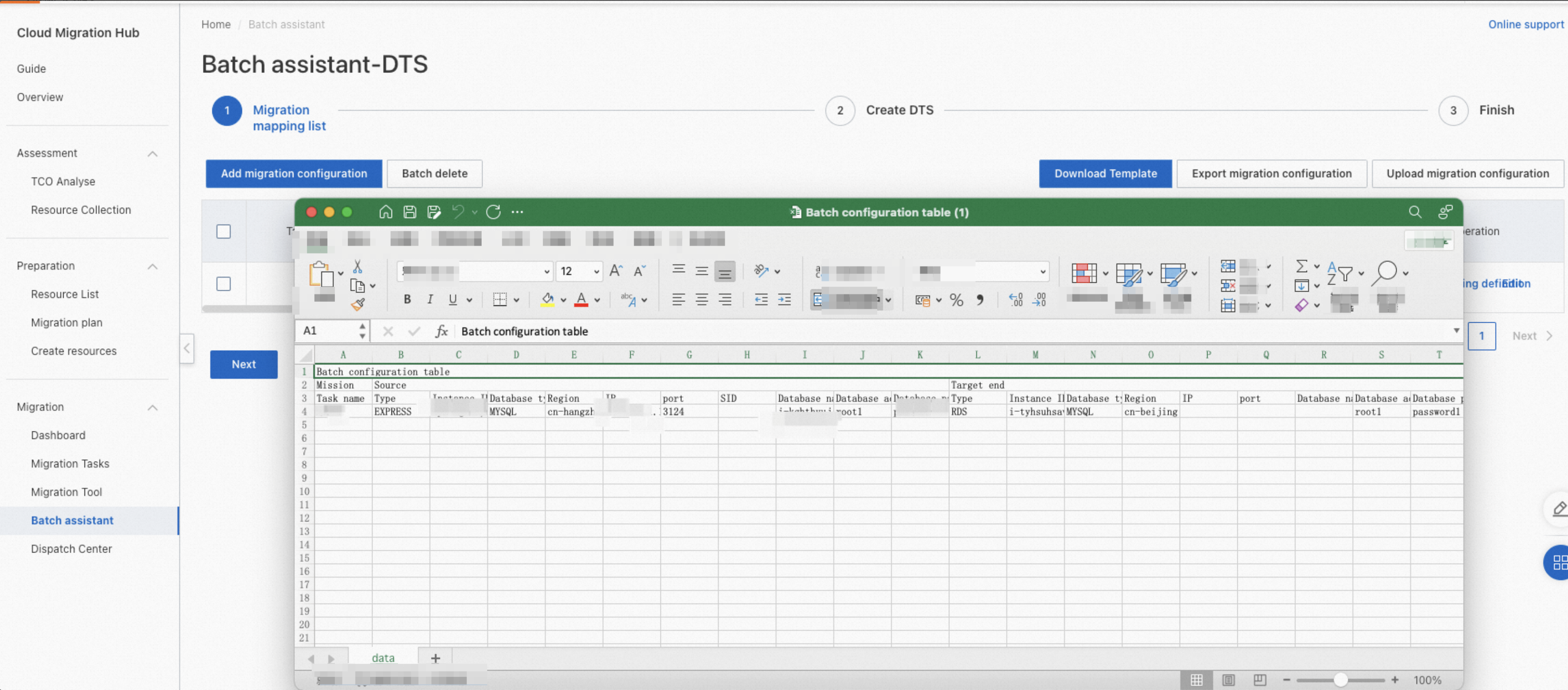Viewport: 1568px width, 690px height.
Task: Open the font size dropdown
Action: pyautogui.click(x=596, y=271)
